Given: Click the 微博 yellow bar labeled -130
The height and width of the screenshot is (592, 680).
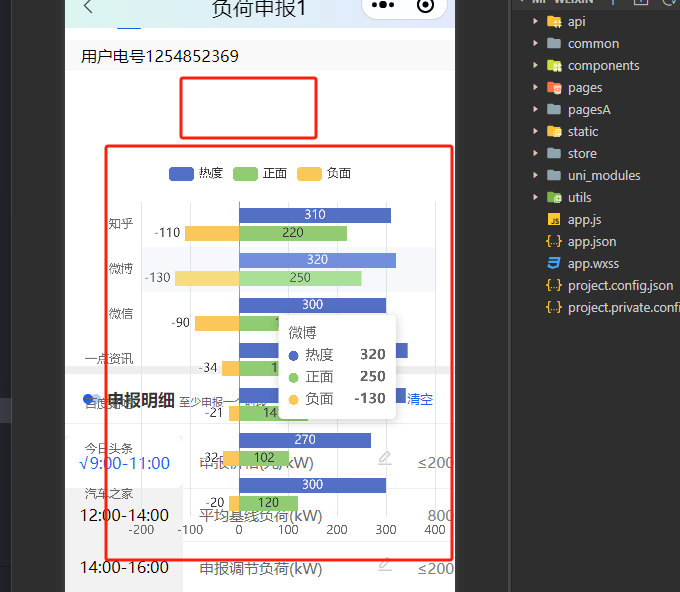Looking at the screenshot, I should [x=207, y=278].
